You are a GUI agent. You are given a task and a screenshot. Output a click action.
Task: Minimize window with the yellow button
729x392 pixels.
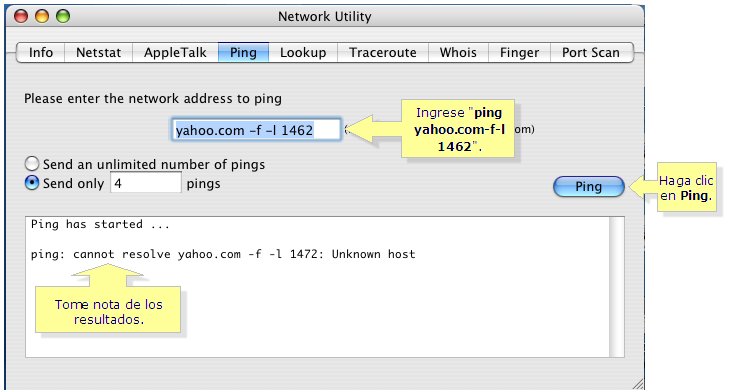42,16
